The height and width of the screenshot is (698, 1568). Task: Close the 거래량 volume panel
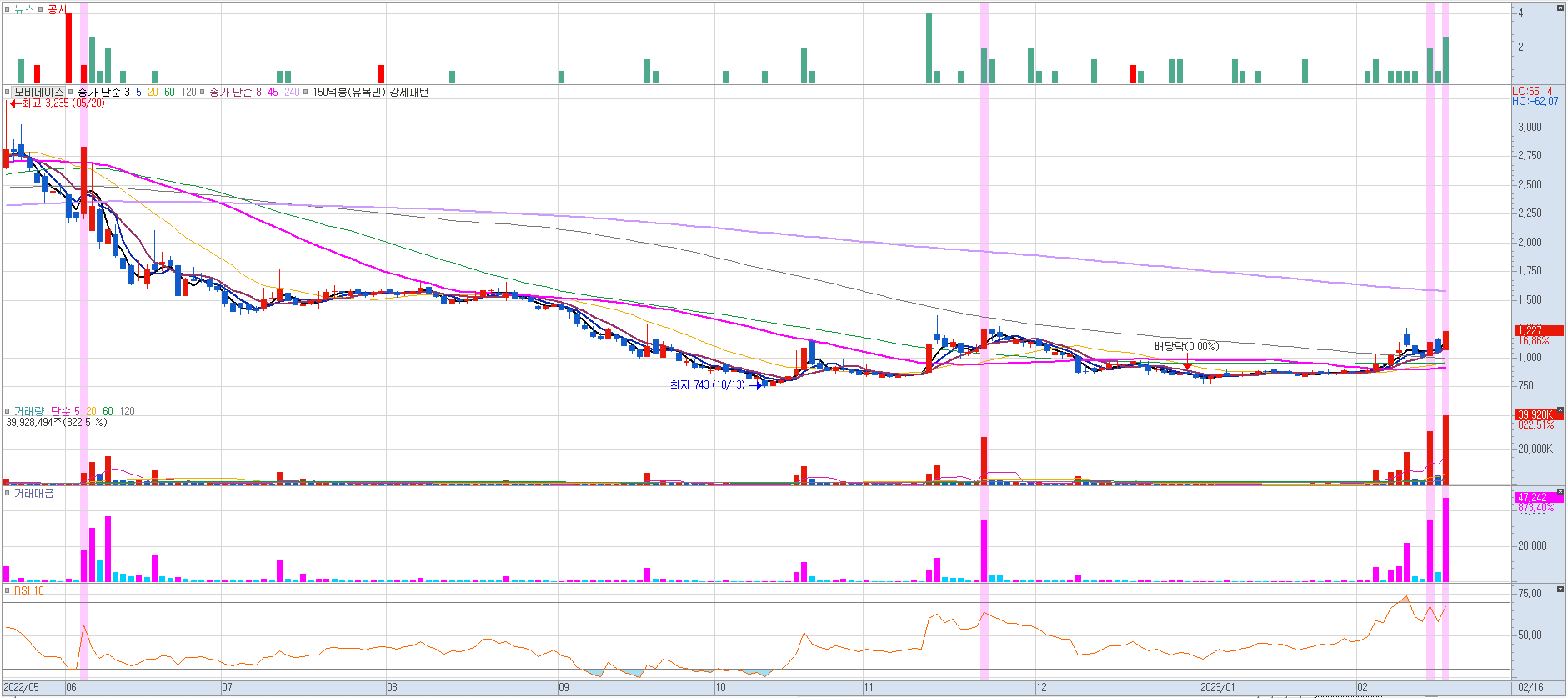click(x=1560, y=410)
